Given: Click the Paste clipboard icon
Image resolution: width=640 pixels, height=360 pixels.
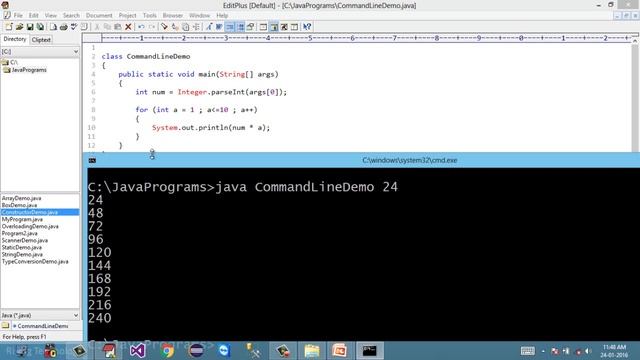Looking at the screenshot, I should tap(118, 27).
